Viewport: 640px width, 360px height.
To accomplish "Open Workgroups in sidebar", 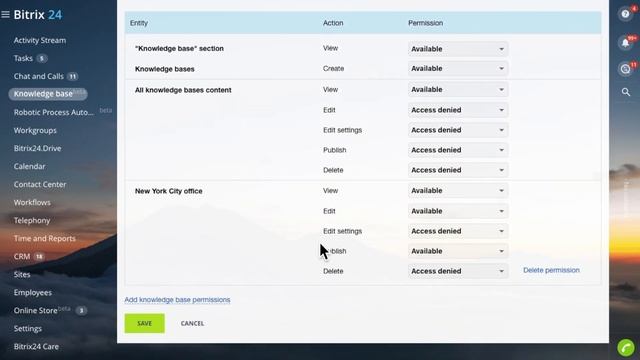I will 35,131.
